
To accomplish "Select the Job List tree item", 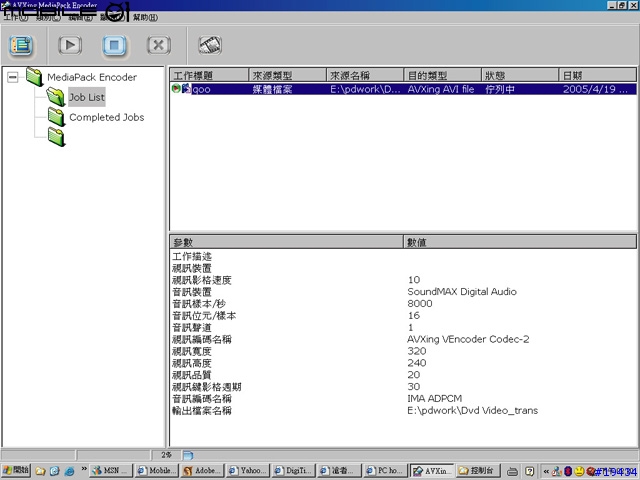I will coord(87,97).
